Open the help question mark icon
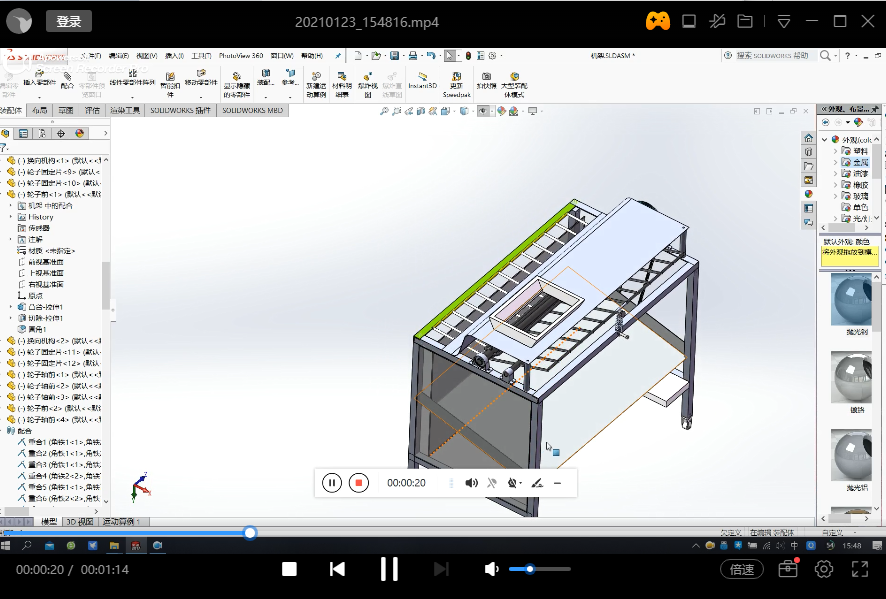The height and width of the screenshot is (599, 886). (847, 55)
